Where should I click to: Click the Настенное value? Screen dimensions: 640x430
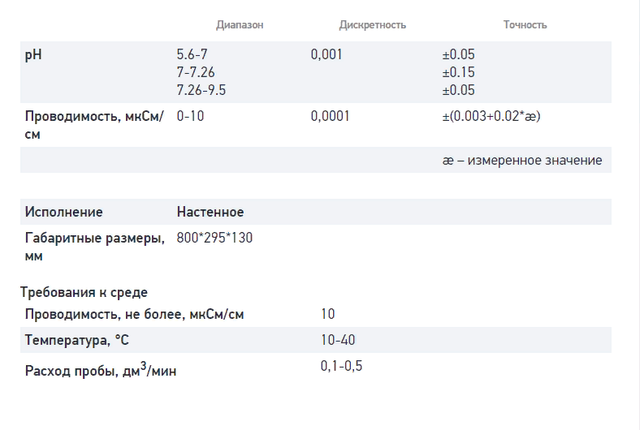click(x=210, y=212)
